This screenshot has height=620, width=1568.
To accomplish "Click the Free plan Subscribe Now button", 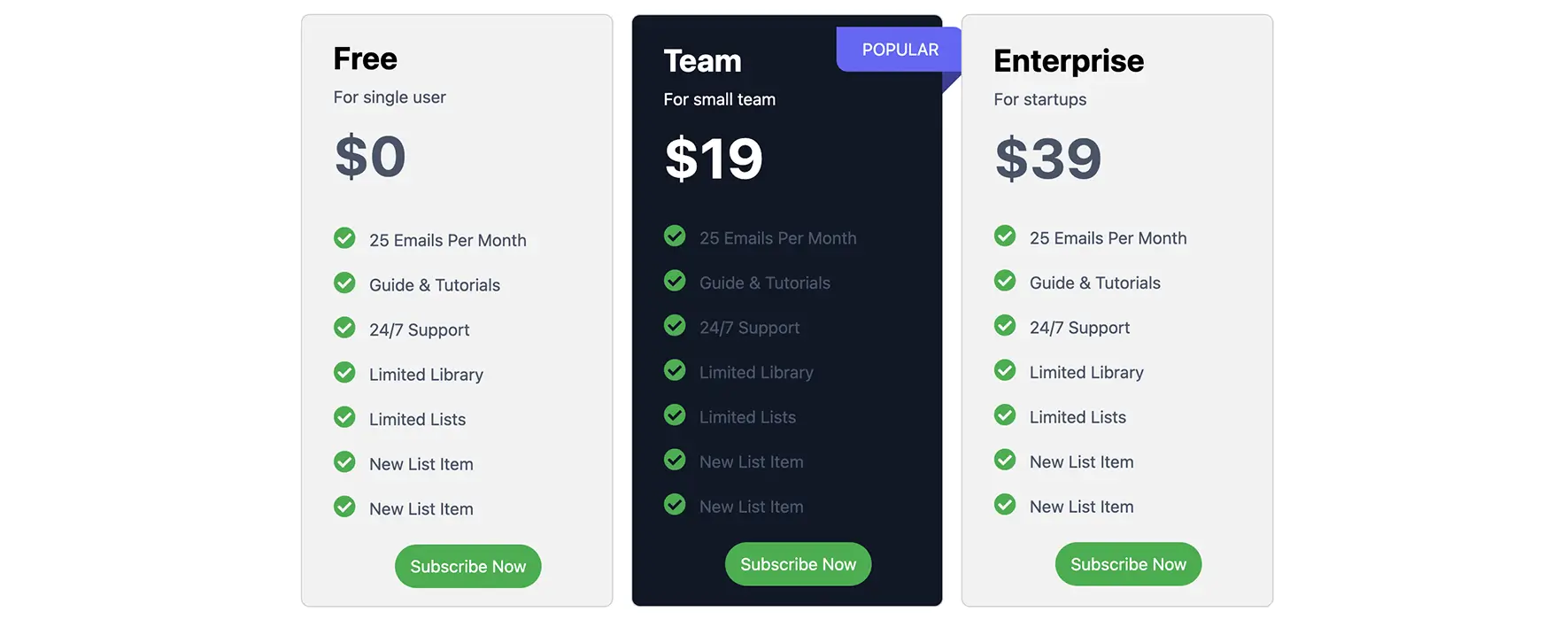I will point(467,566).
